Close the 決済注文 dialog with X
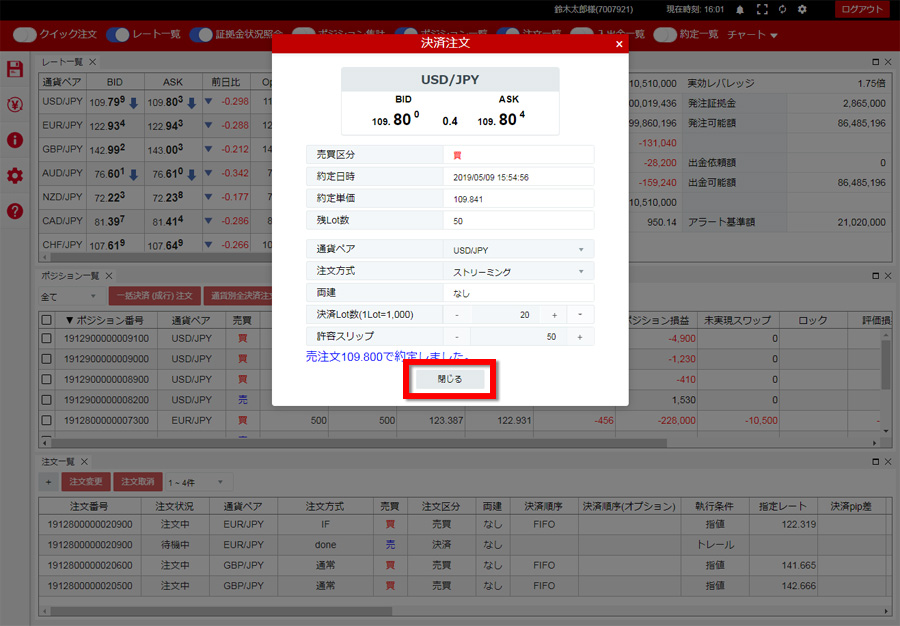The image size is (900, 626). pos(619,44)
